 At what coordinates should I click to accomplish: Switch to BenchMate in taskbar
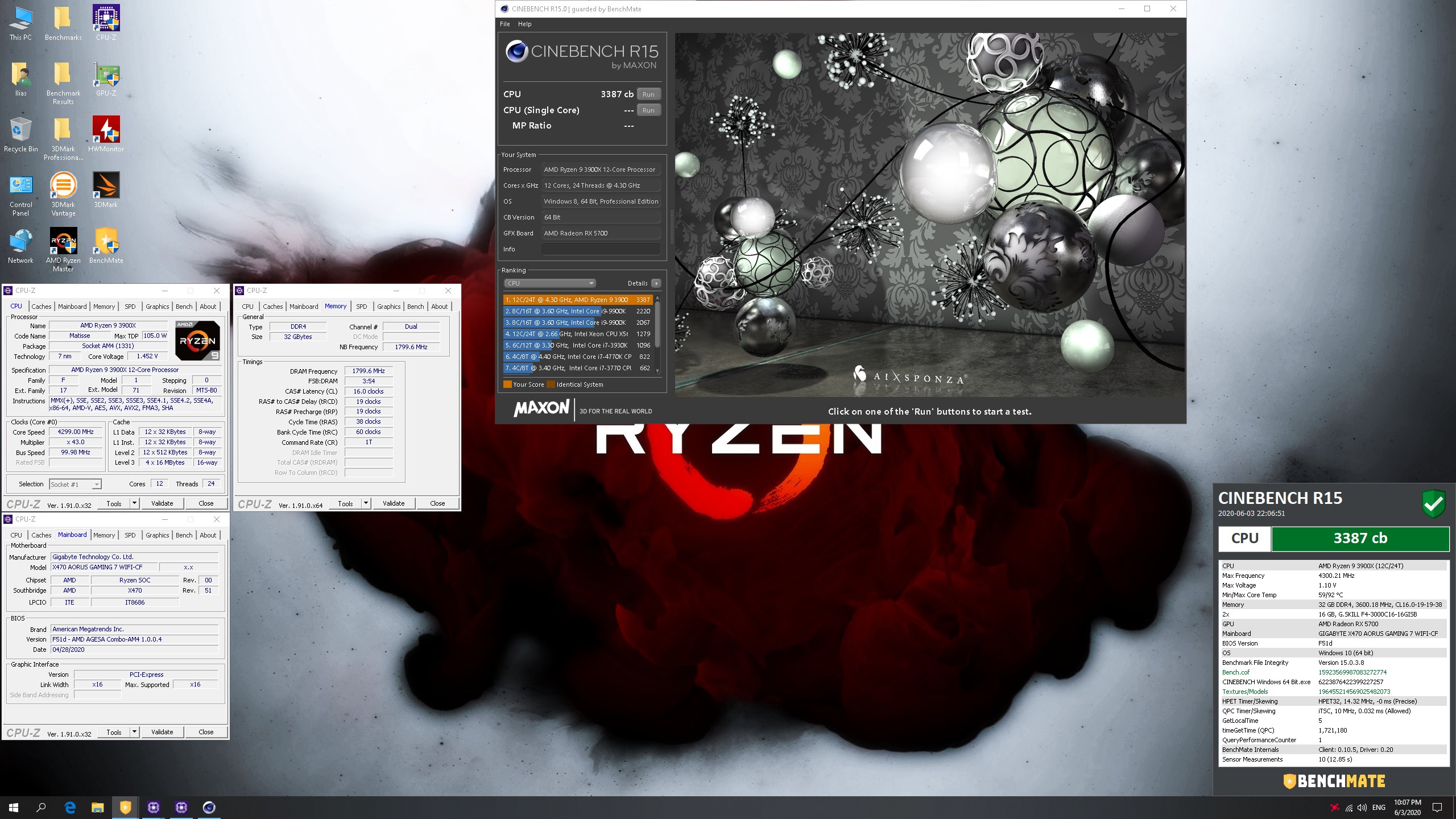pyautogui.click(x=126, y=807)
